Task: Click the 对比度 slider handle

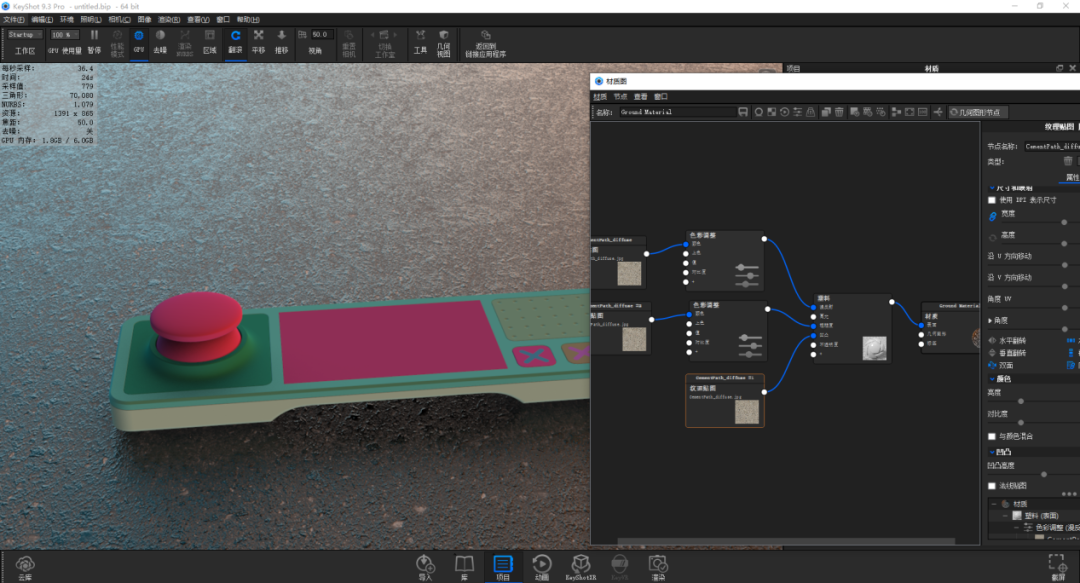Action: pyautogui.click(x=1021, y=422)
